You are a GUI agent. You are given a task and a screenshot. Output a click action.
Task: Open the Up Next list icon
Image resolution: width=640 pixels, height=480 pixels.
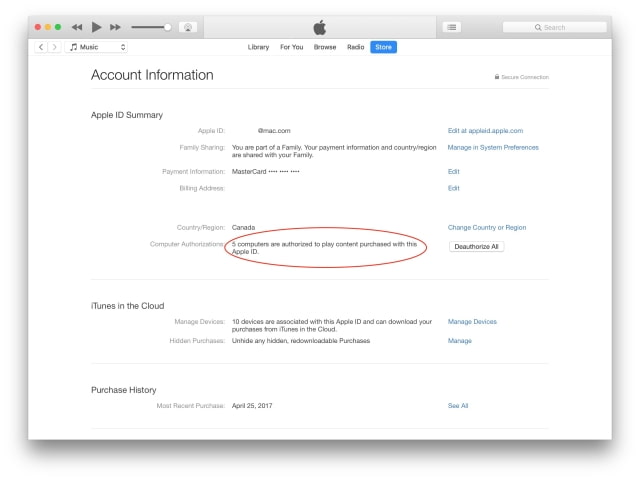452,27
